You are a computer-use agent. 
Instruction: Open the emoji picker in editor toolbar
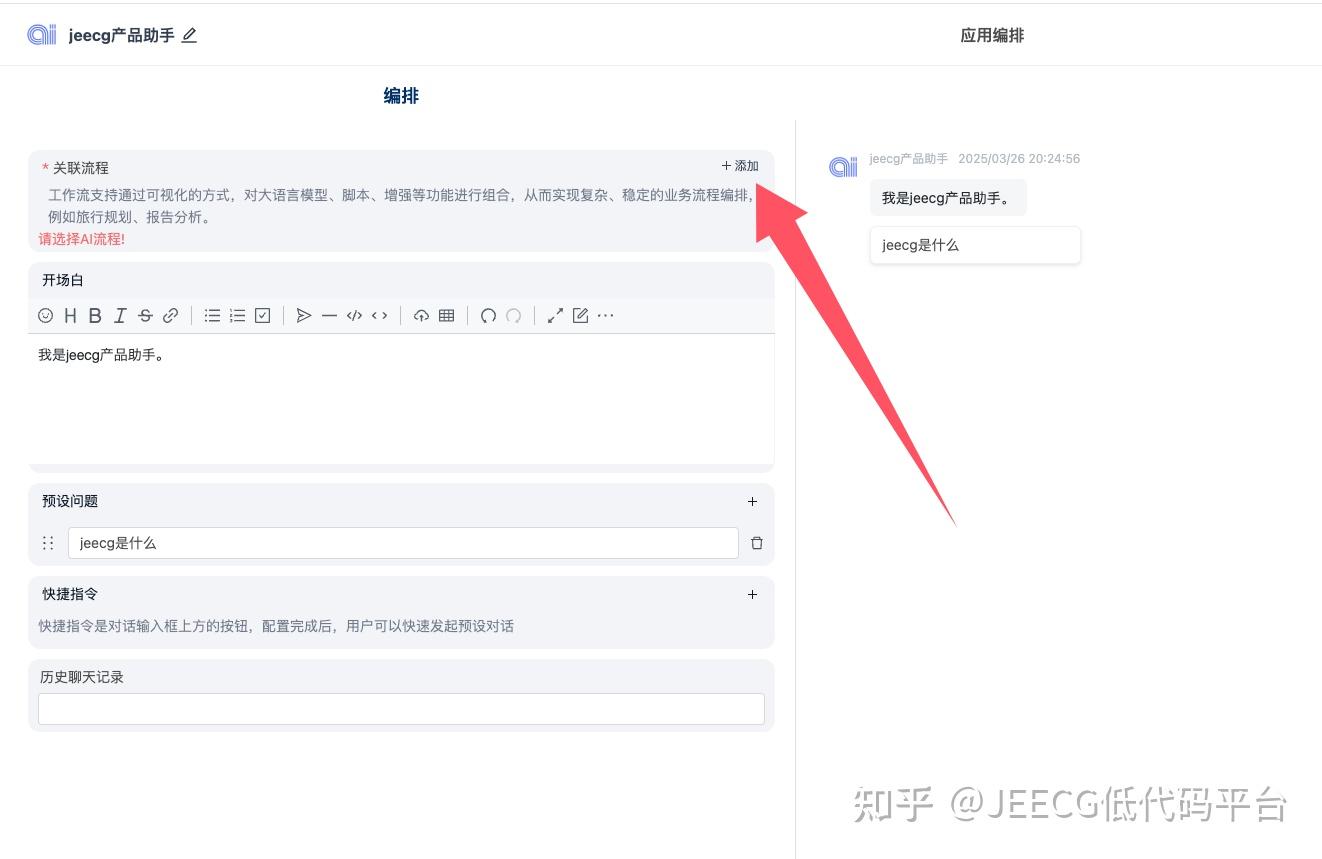point(46,316)
